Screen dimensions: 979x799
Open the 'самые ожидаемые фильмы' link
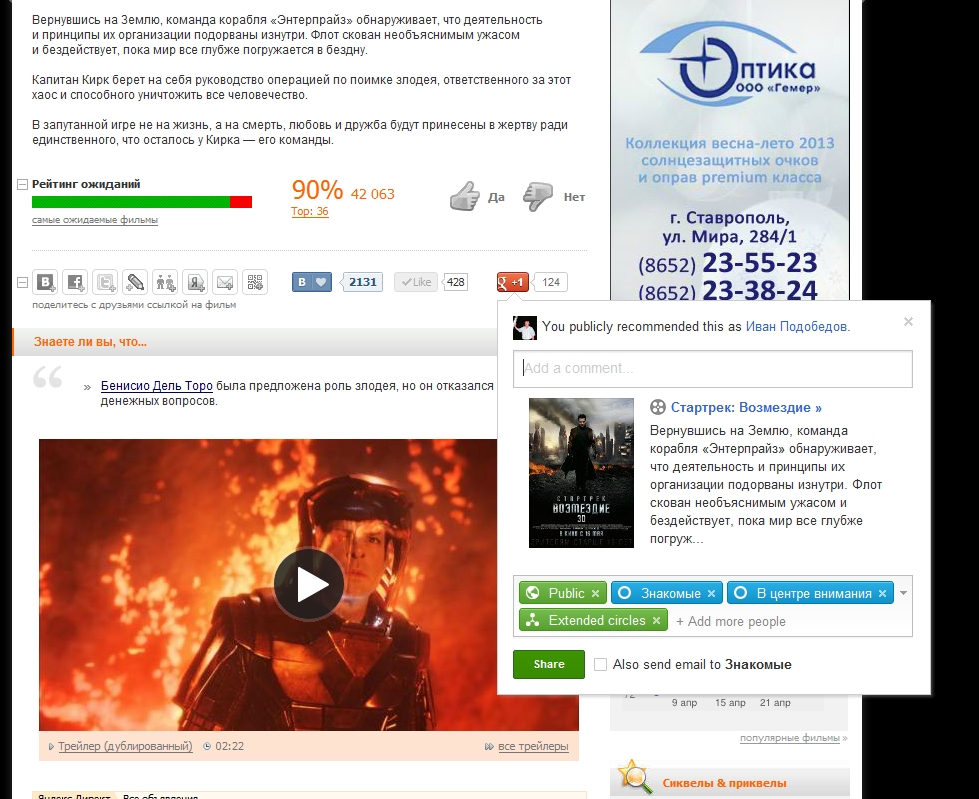(x=95, y=220)
